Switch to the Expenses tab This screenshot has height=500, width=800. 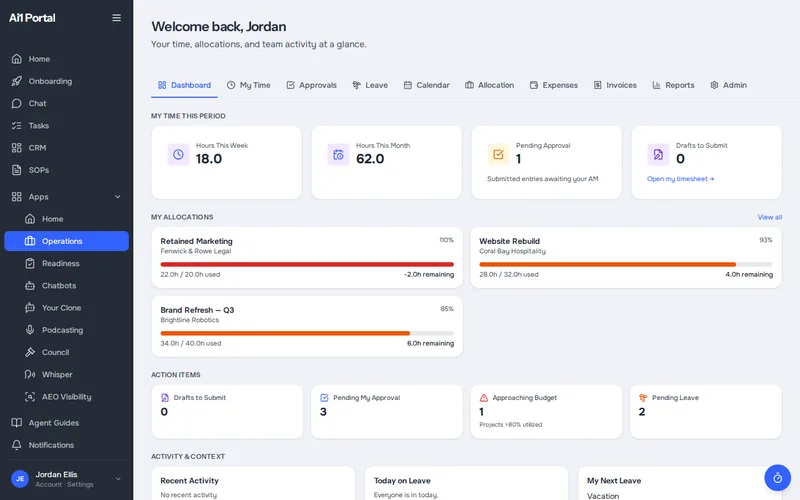[x=554, y=85]
